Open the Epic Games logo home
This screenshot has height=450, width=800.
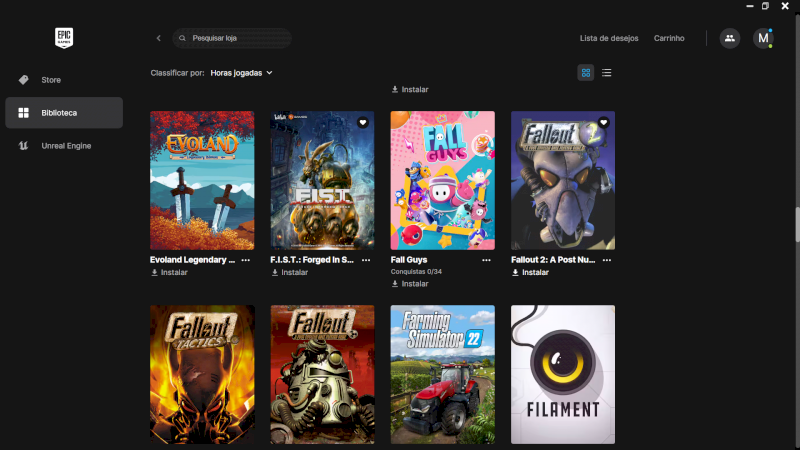point(64,38)
